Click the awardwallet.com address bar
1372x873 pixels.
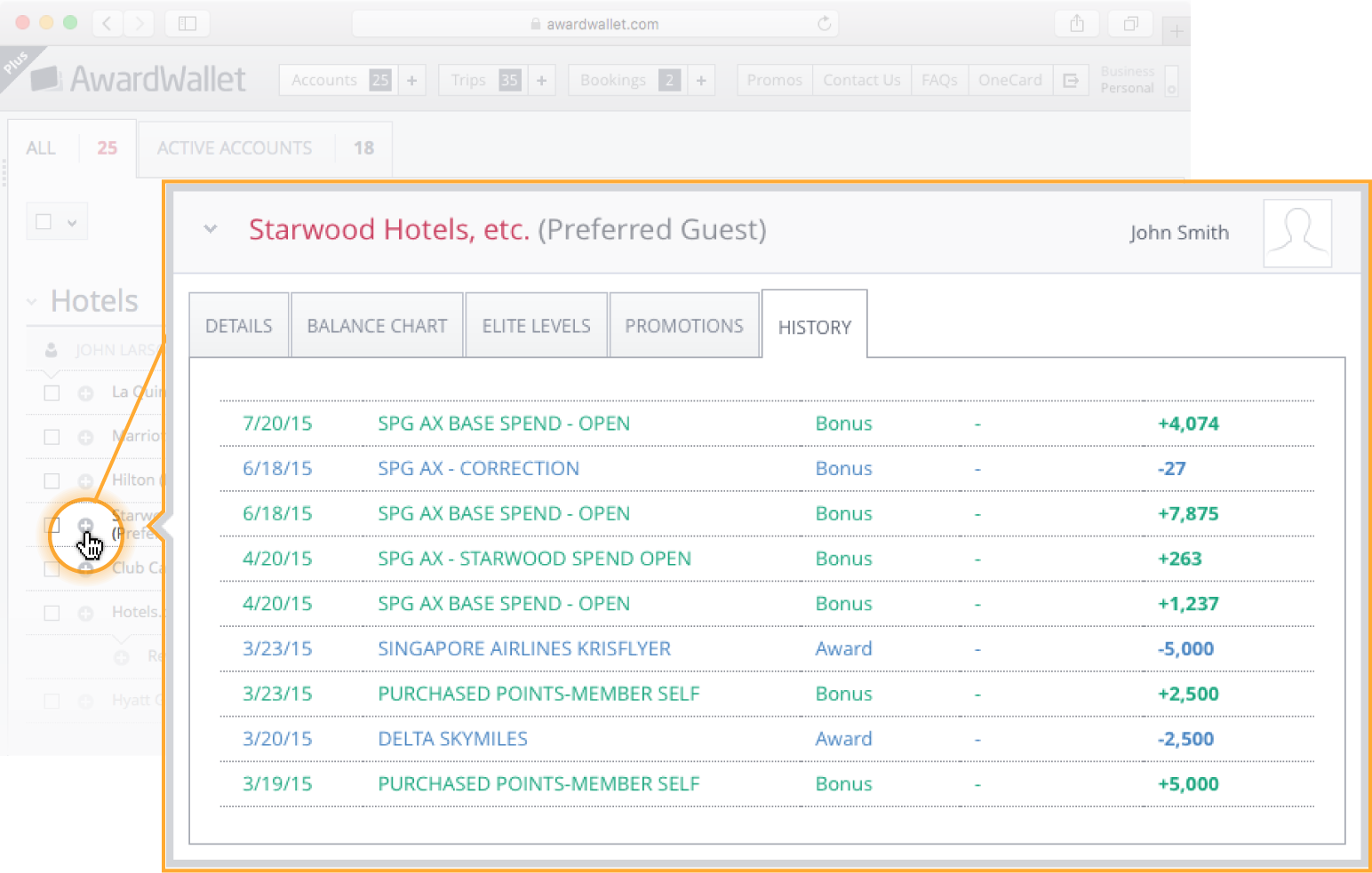(594, 24)
